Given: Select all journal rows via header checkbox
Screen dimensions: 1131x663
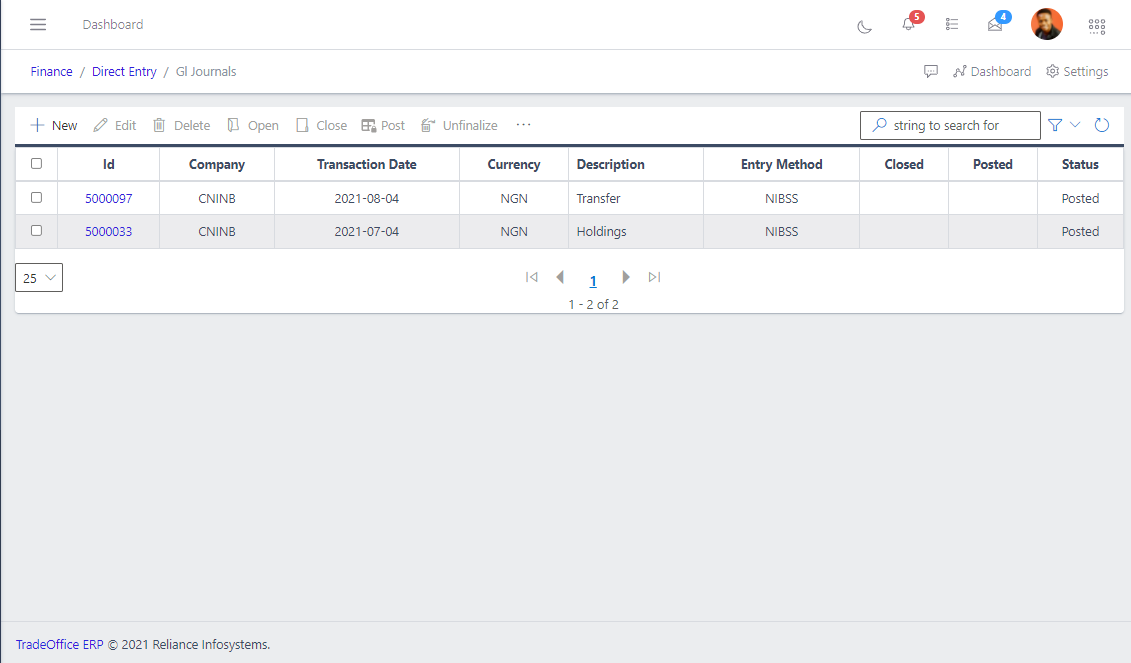Looking at the screenshot, I should click(36, 164).
